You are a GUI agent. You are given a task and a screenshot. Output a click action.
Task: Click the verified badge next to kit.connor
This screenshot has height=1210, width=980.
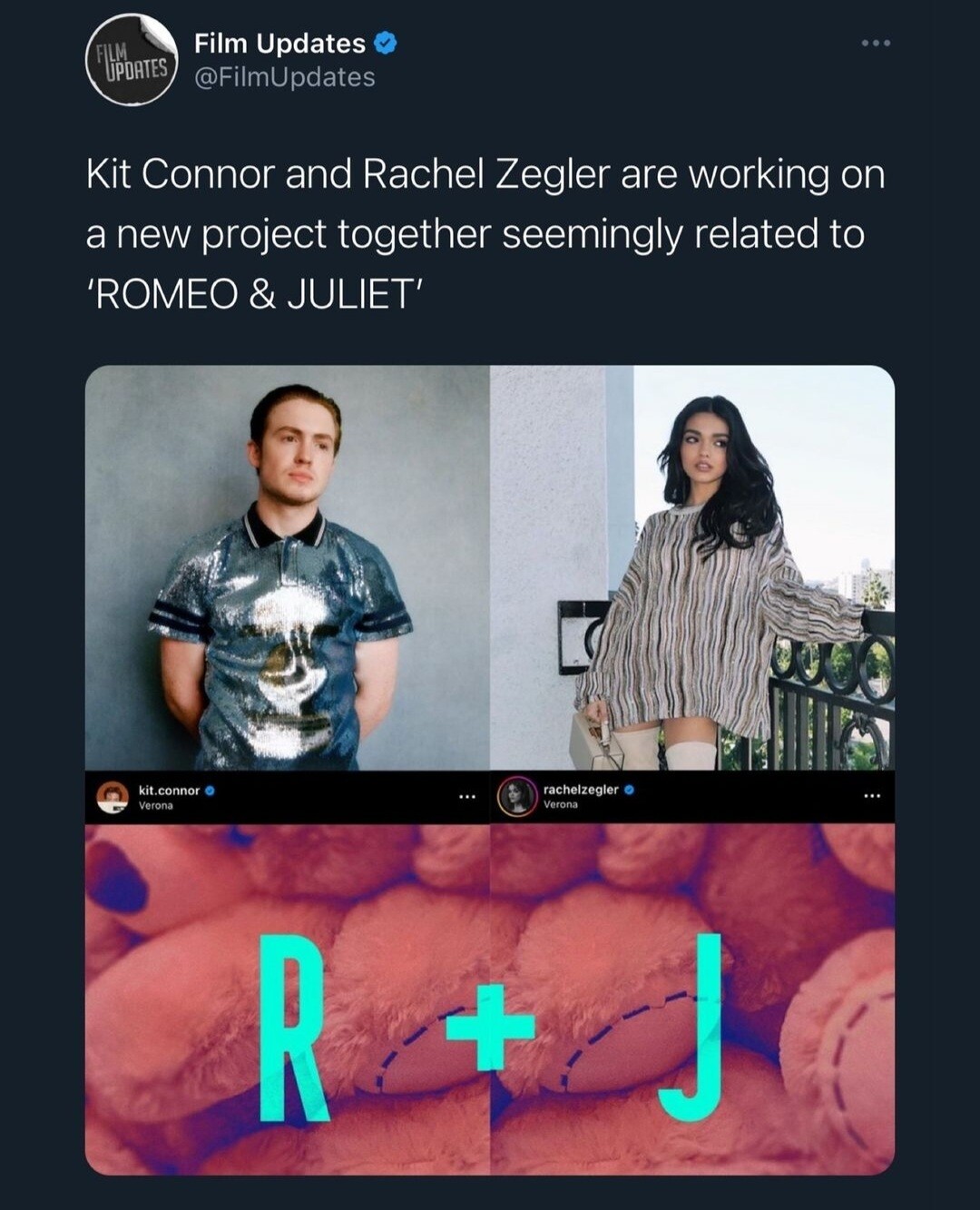211,790
